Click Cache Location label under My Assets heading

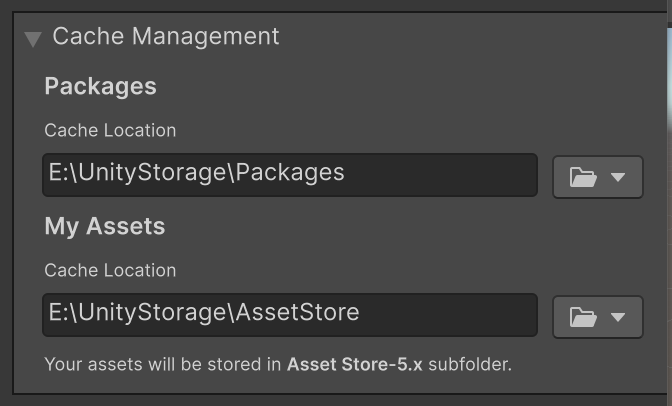[110, 270]
